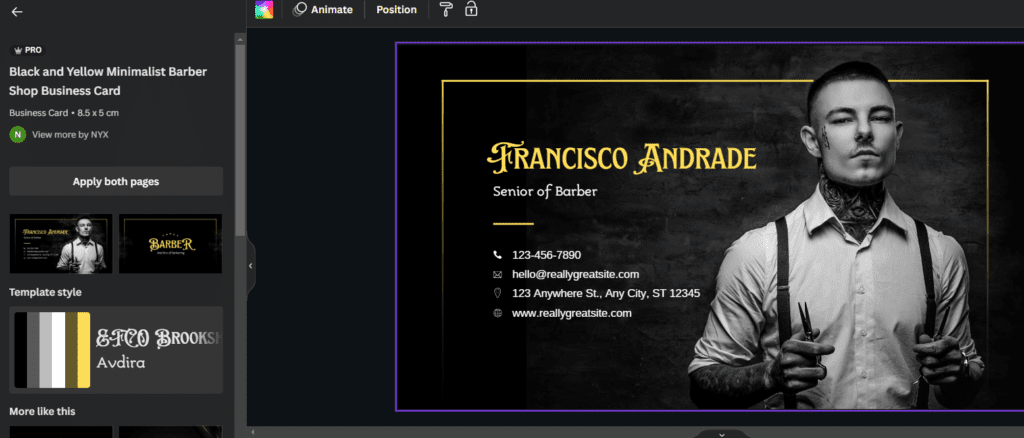Image resolution: width=1024 pixels, height=438 pixels.
Task: Toggle the lock icon
Action: tap(471, 9)
